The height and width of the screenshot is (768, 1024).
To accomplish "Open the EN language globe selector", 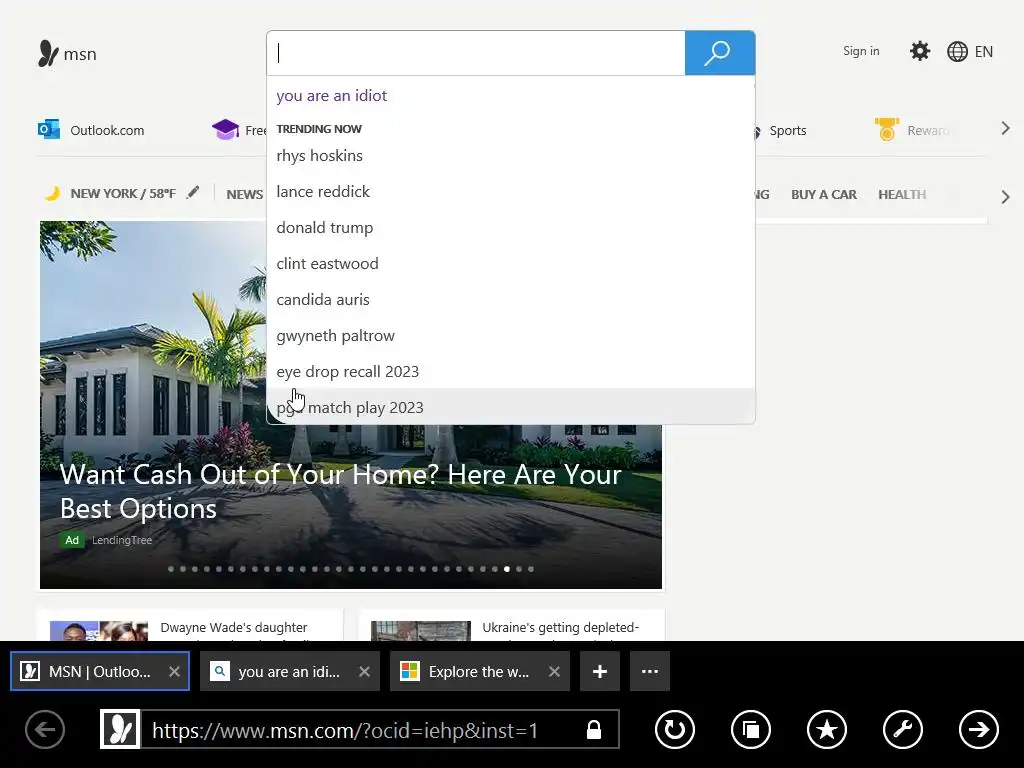I will click(x=970, y=52).
